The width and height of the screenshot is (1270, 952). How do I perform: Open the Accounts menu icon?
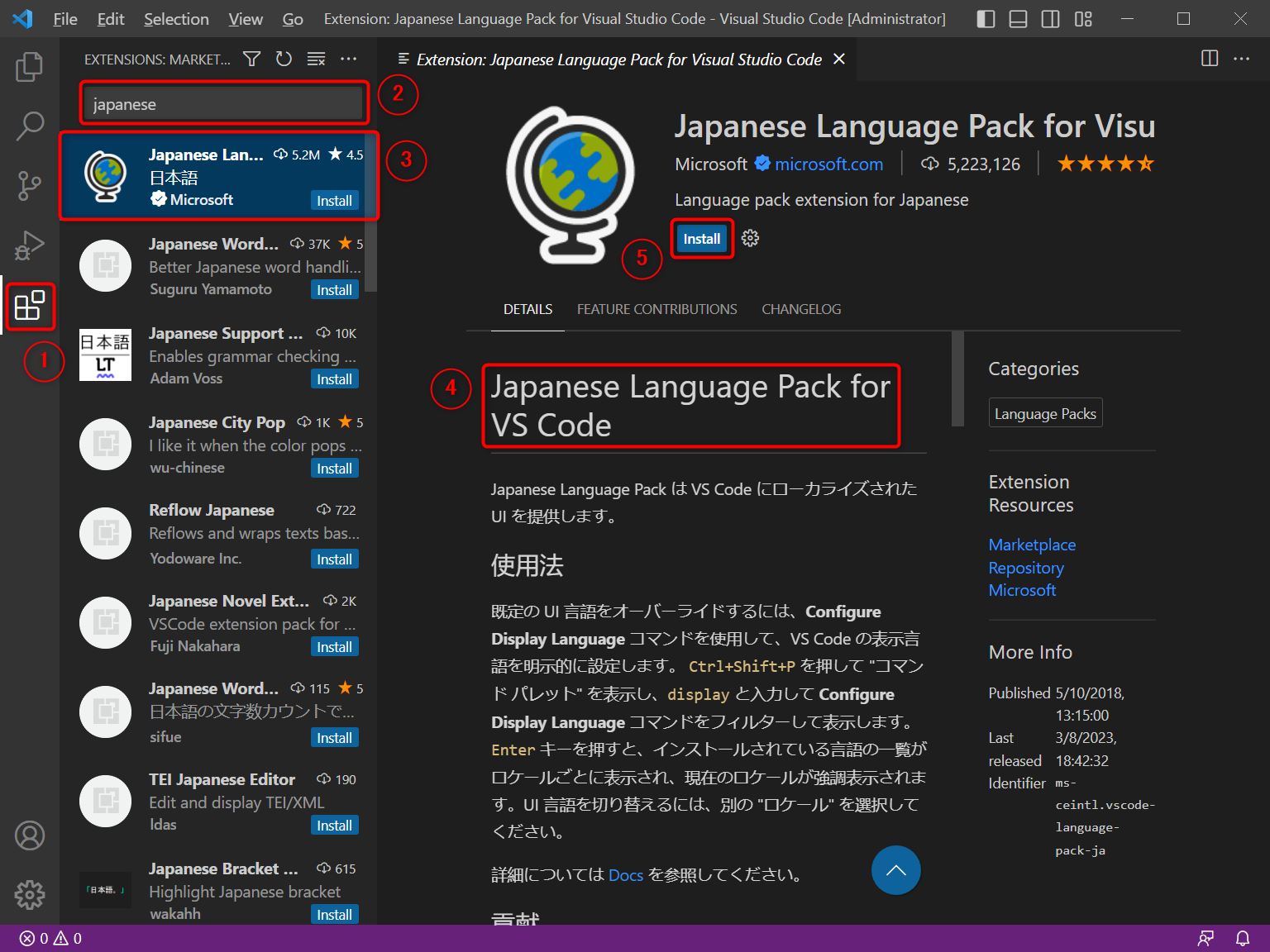click(30, 835)
